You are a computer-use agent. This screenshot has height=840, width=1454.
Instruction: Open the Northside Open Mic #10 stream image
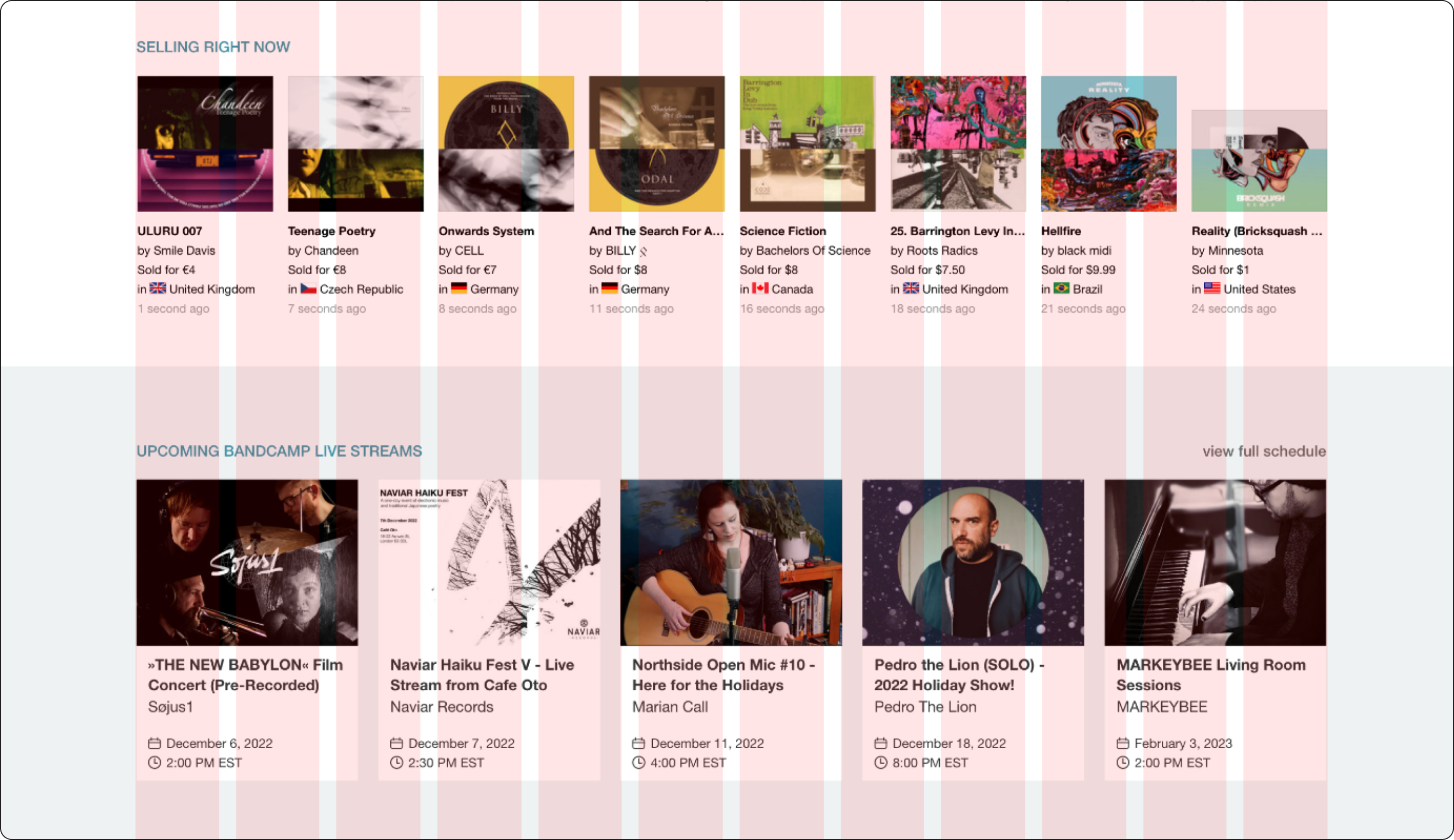[x=731, y=562]
